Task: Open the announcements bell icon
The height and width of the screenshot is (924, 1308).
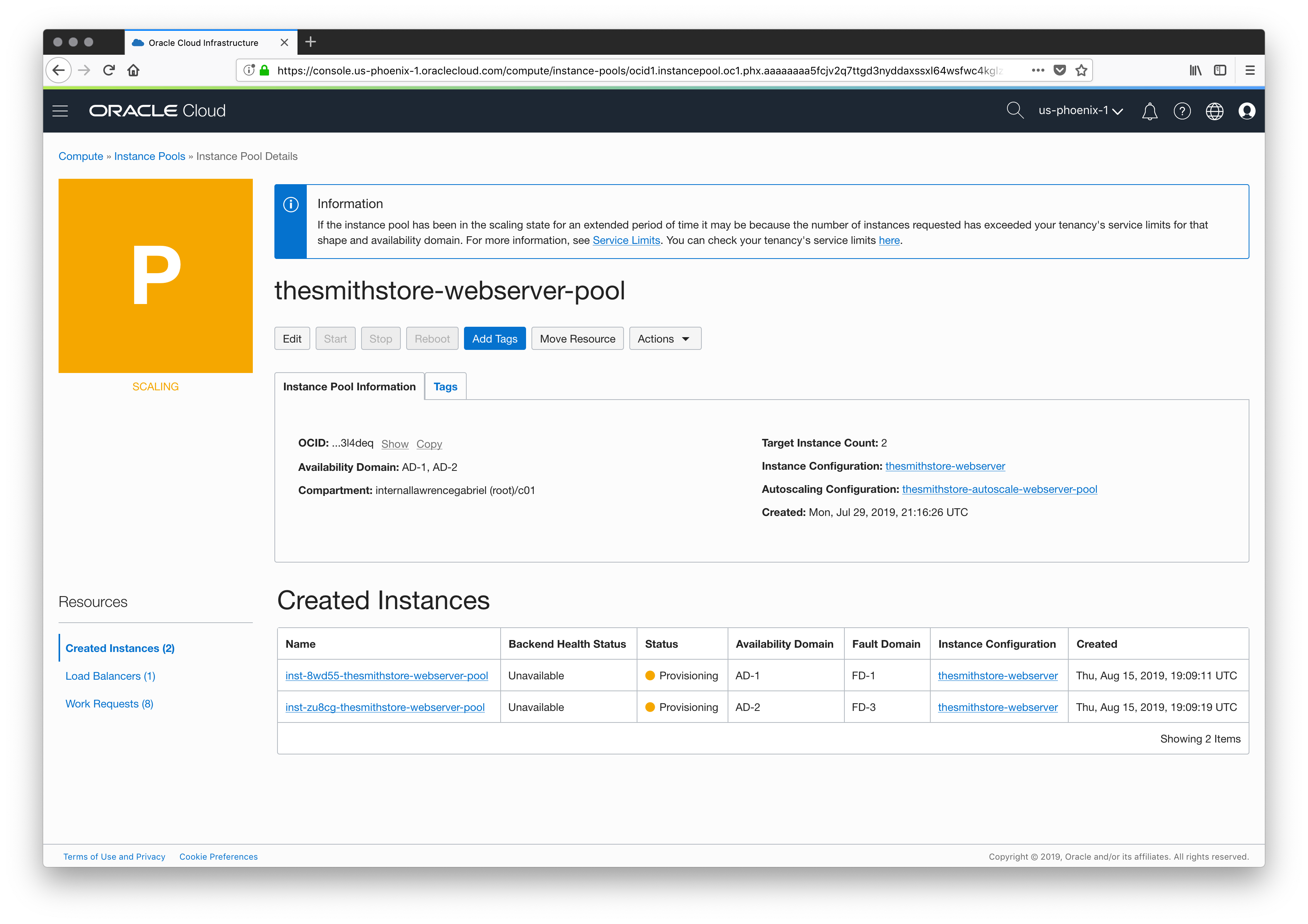Action: click(x=1149, y=111)
